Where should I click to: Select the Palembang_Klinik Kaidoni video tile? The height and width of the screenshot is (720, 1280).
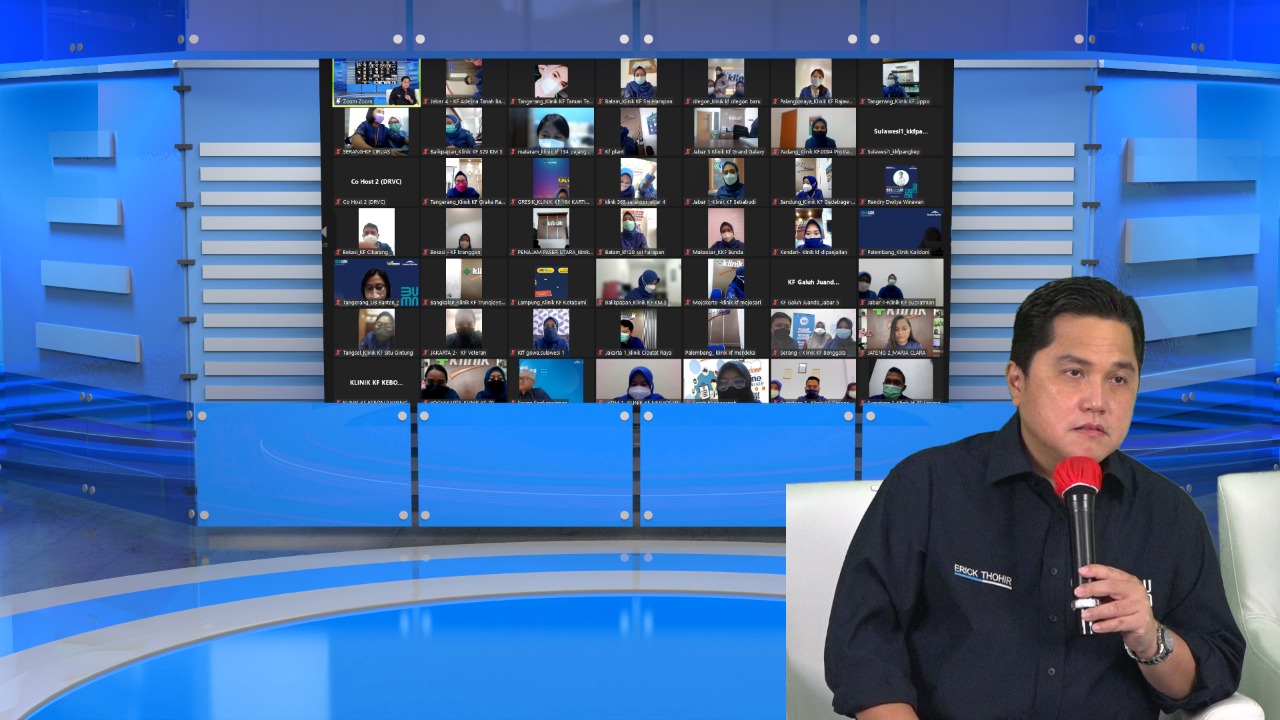[901, 232]
